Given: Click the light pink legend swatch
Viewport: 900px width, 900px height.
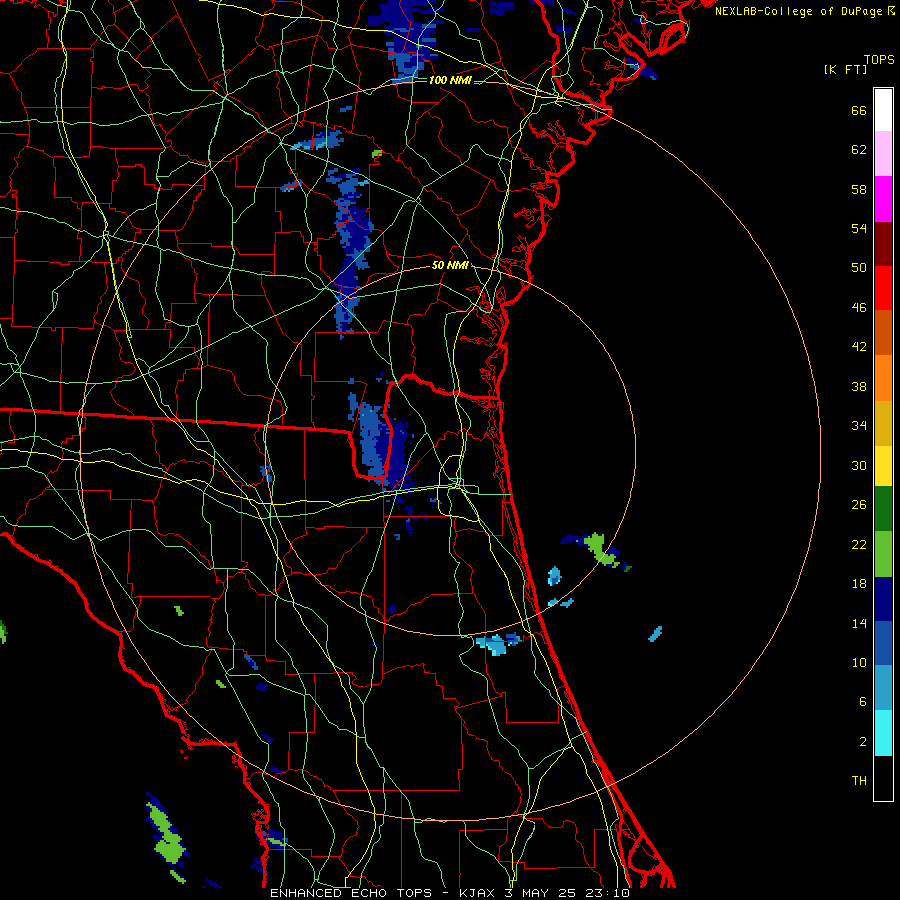Looking at the screenshot, I should click(x=883, y=153).
